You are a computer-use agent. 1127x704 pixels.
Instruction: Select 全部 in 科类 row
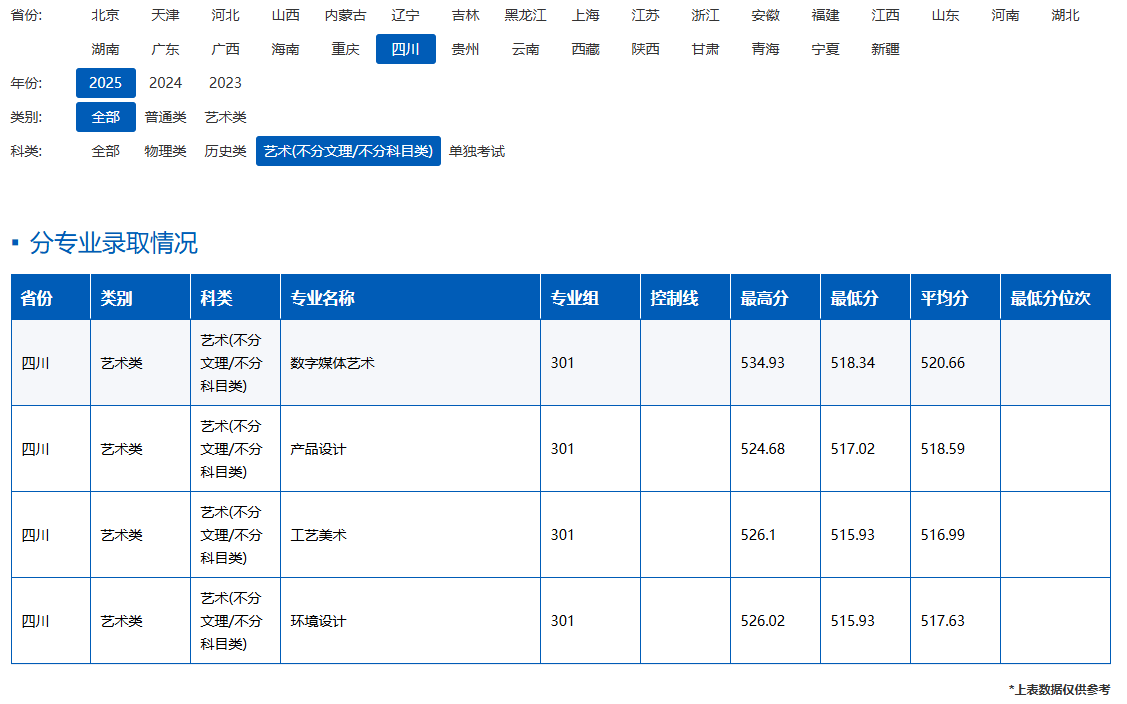(106, 151)
